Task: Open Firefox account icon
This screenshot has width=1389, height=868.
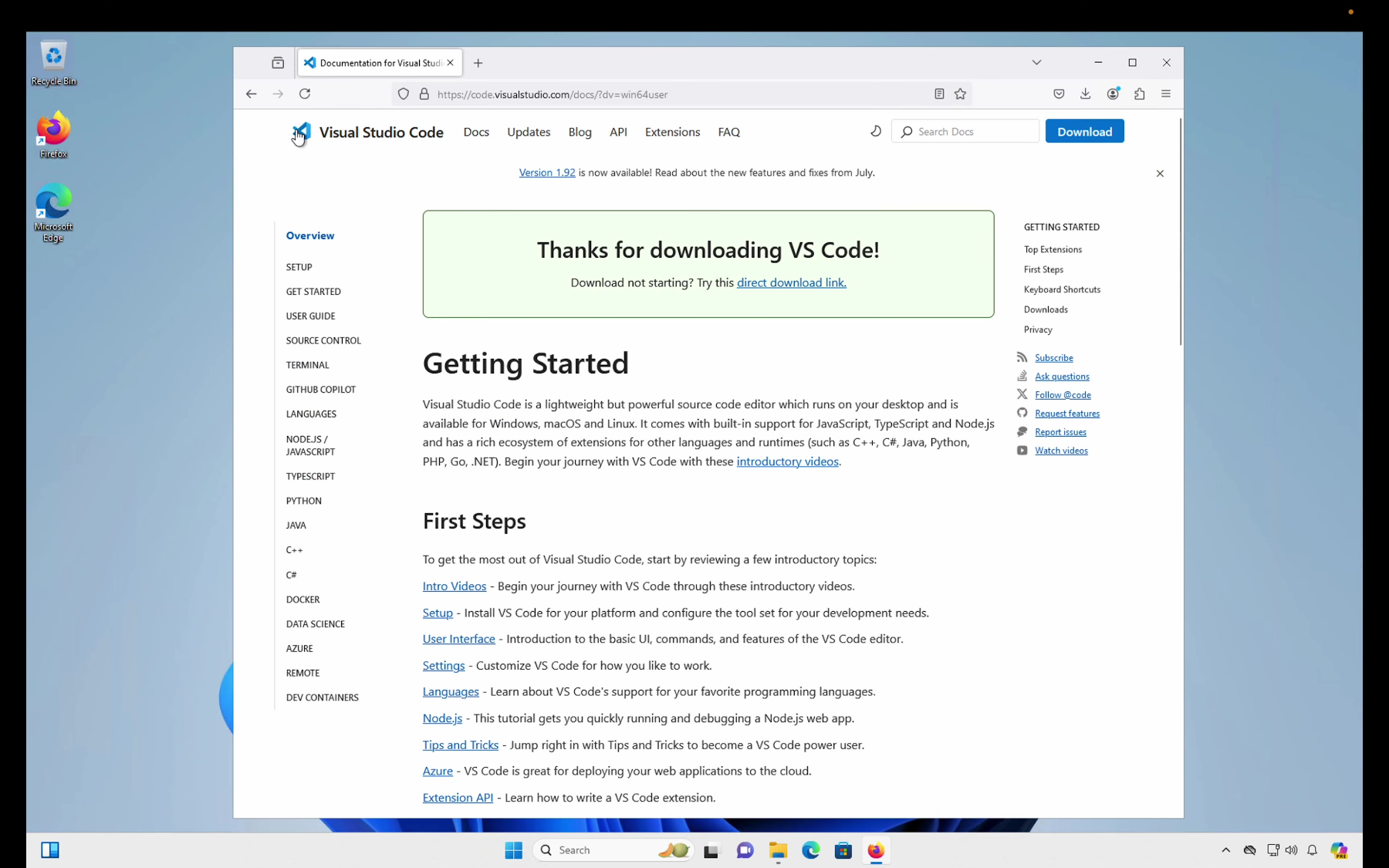Action: (x=1113, y=94)
